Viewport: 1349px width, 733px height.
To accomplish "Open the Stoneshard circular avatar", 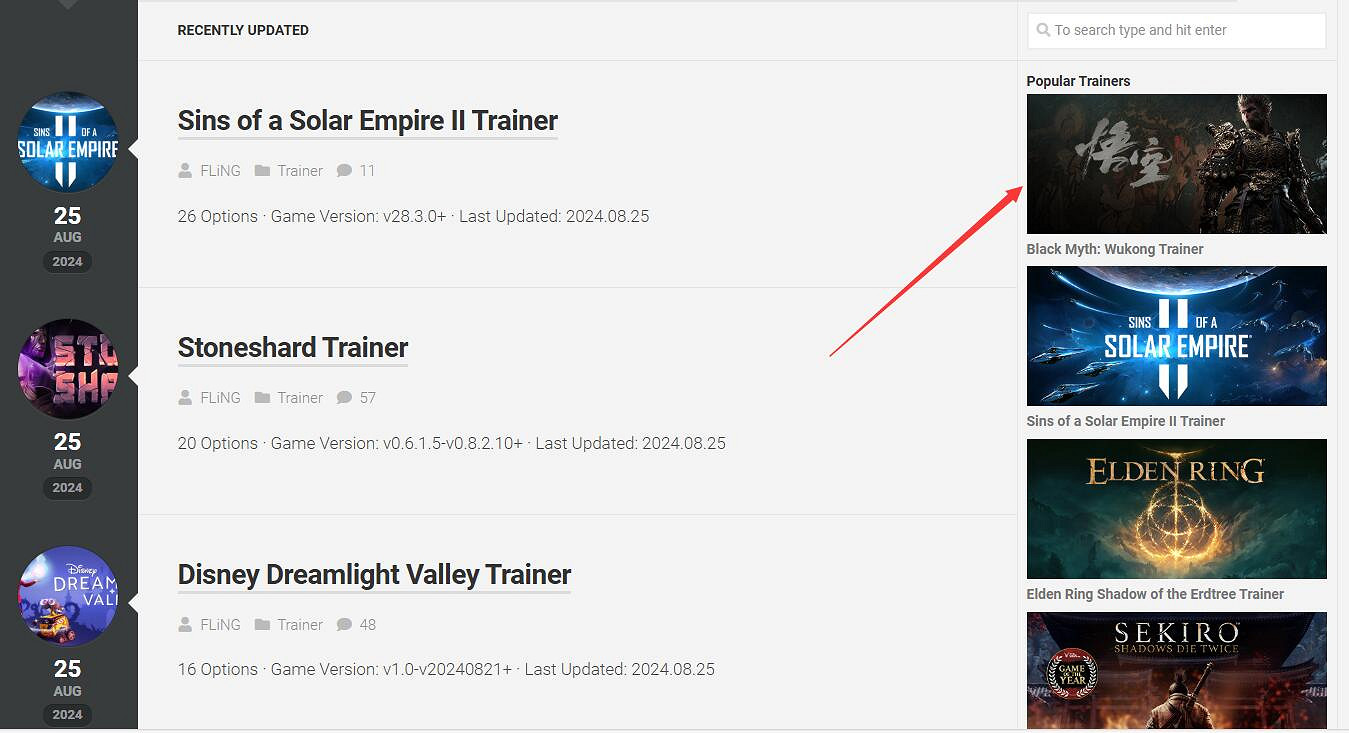I will 68,369.
